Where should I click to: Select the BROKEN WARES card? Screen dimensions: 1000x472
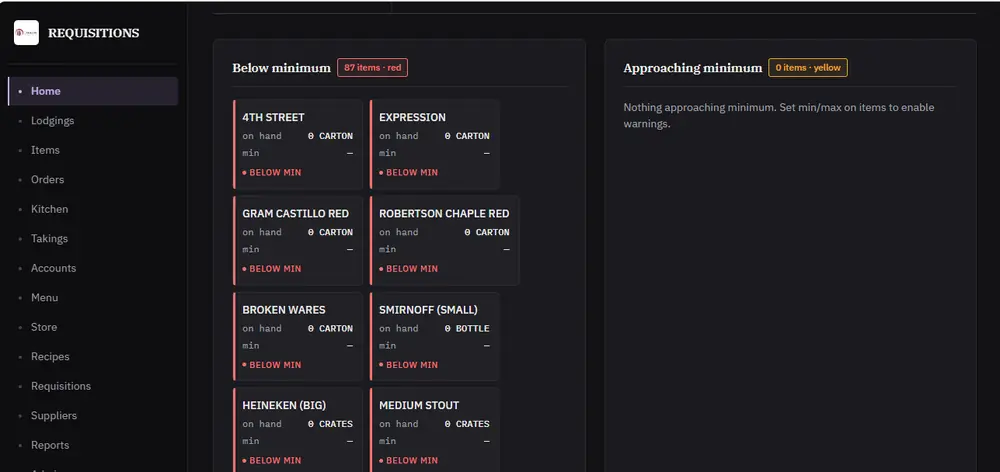click(298, 337)
